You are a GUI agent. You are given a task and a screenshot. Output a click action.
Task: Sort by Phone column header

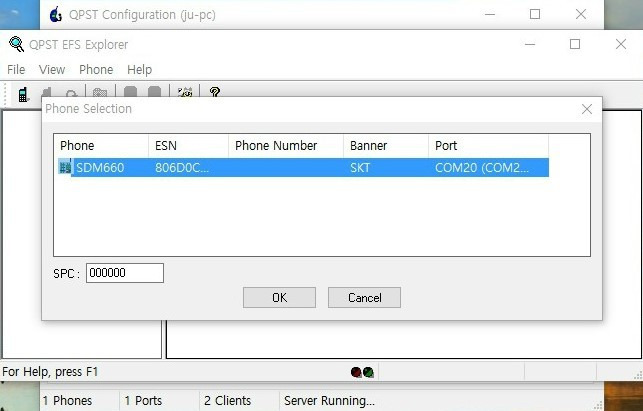tap(101, 146)
